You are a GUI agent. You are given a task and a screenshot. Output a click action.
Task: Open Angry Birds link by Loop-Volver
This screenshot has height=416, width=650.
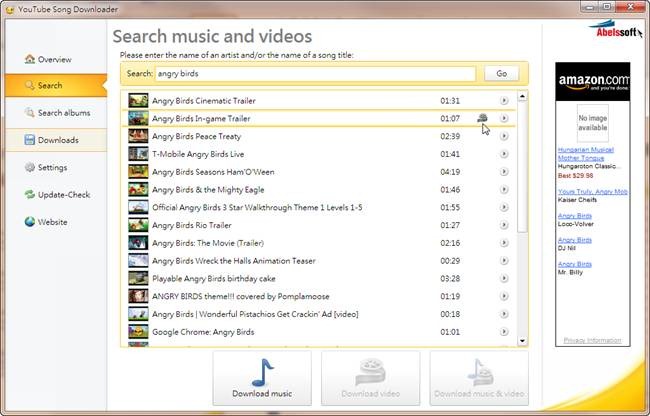tap(575, 216)
